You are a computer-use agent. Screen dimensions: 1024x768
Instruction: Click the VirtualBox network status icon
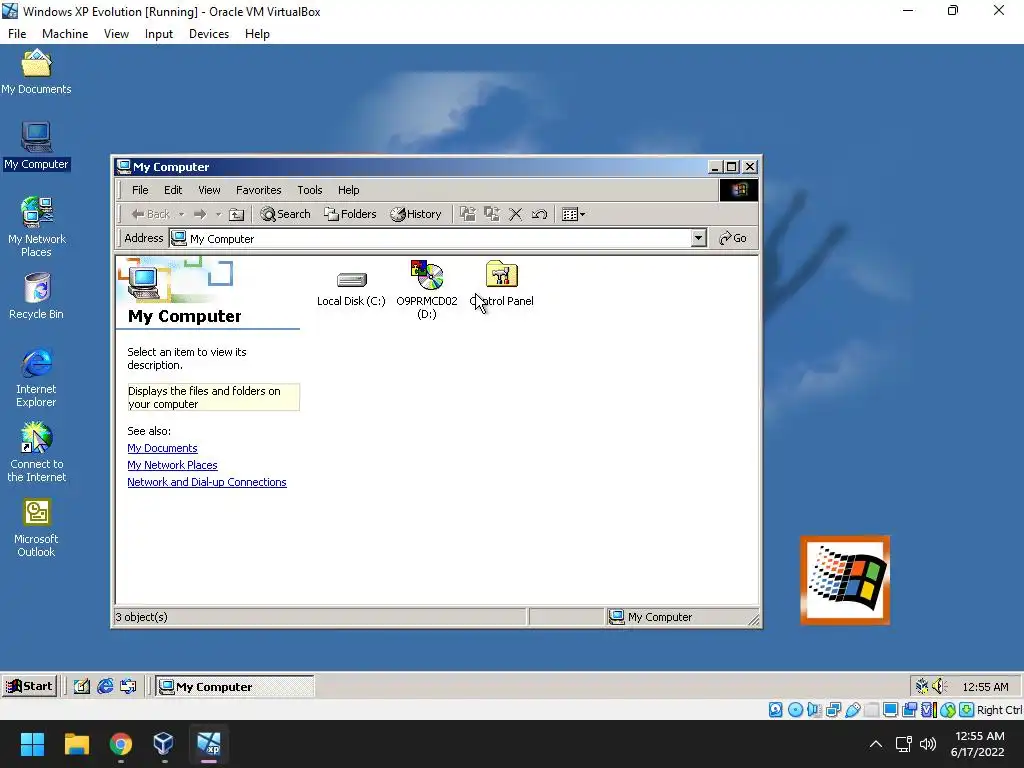[833, 710]
